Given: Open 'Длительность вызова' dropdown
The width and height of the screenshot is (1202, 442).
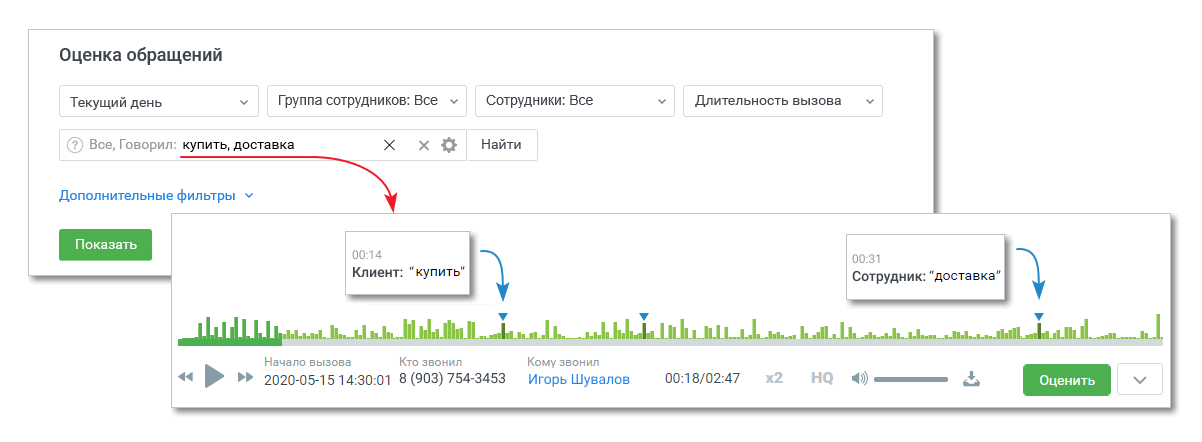Looking at the screenshot, I should click(782, 101).
